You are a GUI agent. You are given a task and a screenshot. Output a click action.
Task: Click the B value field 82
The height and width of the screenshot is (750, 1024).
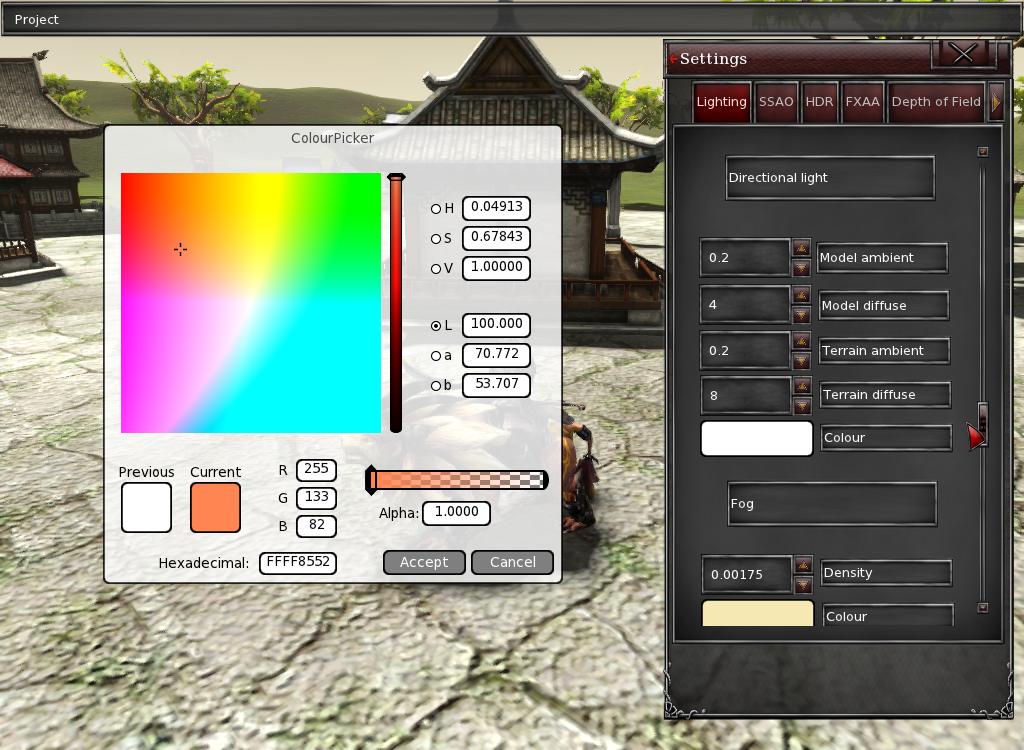tap(316, 526)
